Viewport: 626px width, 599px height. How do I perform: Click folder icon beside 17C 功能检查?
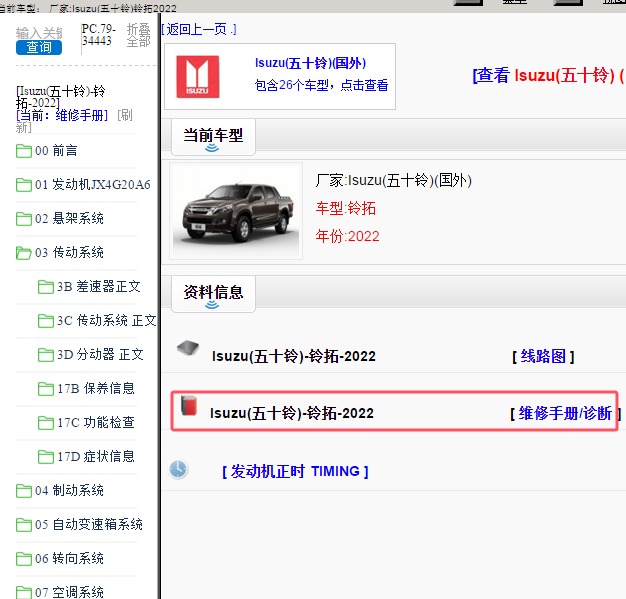click(46, 422)
